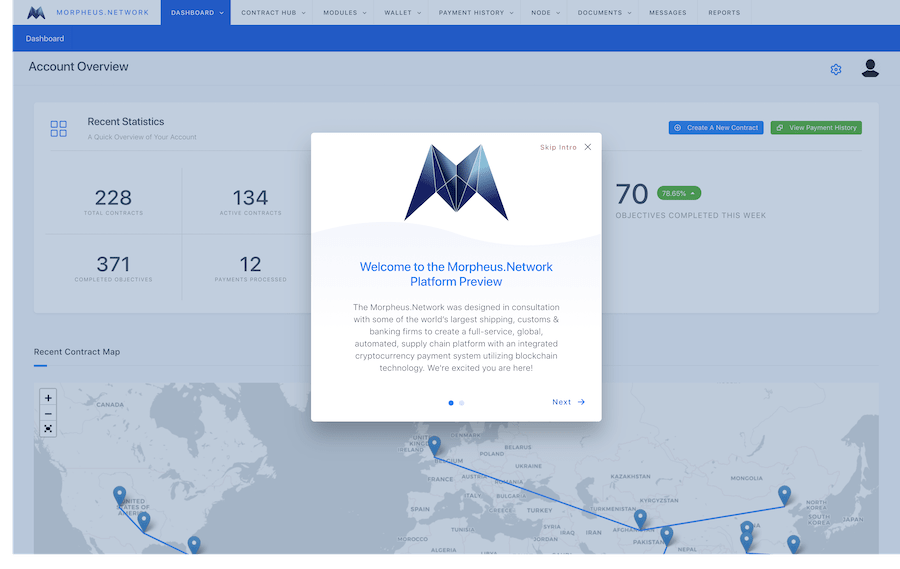This screenshot has height=569, width=900.
Task: Click the Recent Statistics grid icon
Action: 59,128
